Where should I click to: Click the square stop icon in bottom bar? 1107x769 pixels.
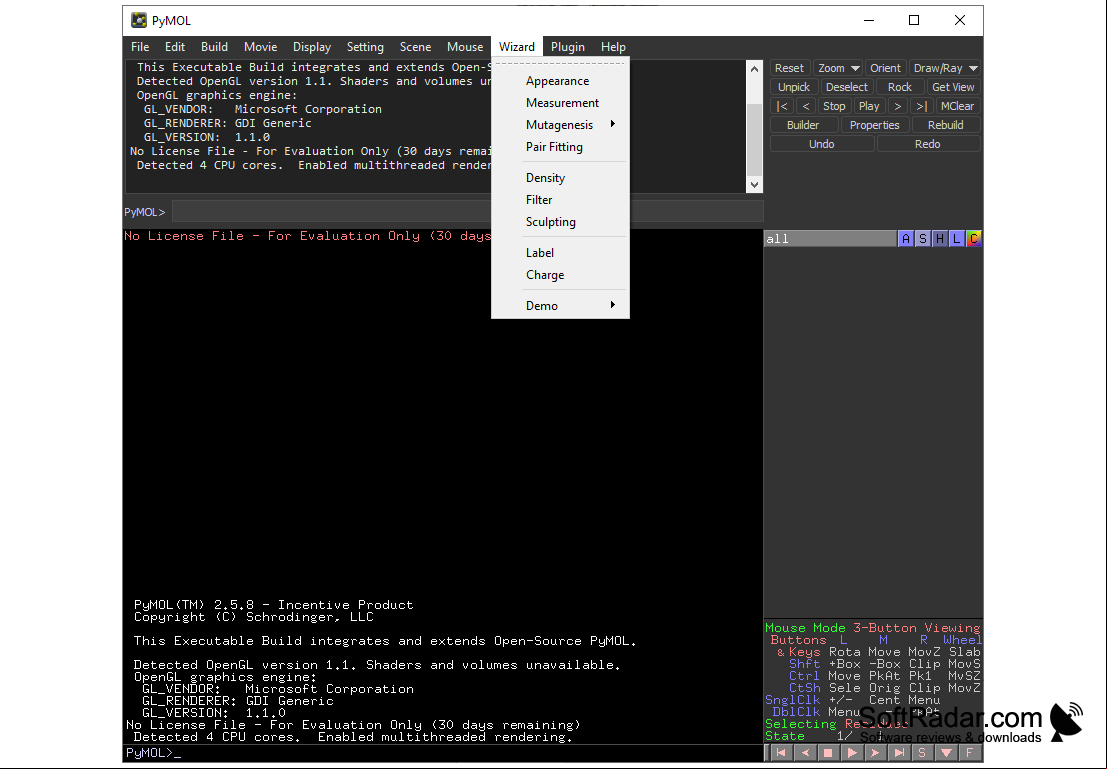pos(828,753)
